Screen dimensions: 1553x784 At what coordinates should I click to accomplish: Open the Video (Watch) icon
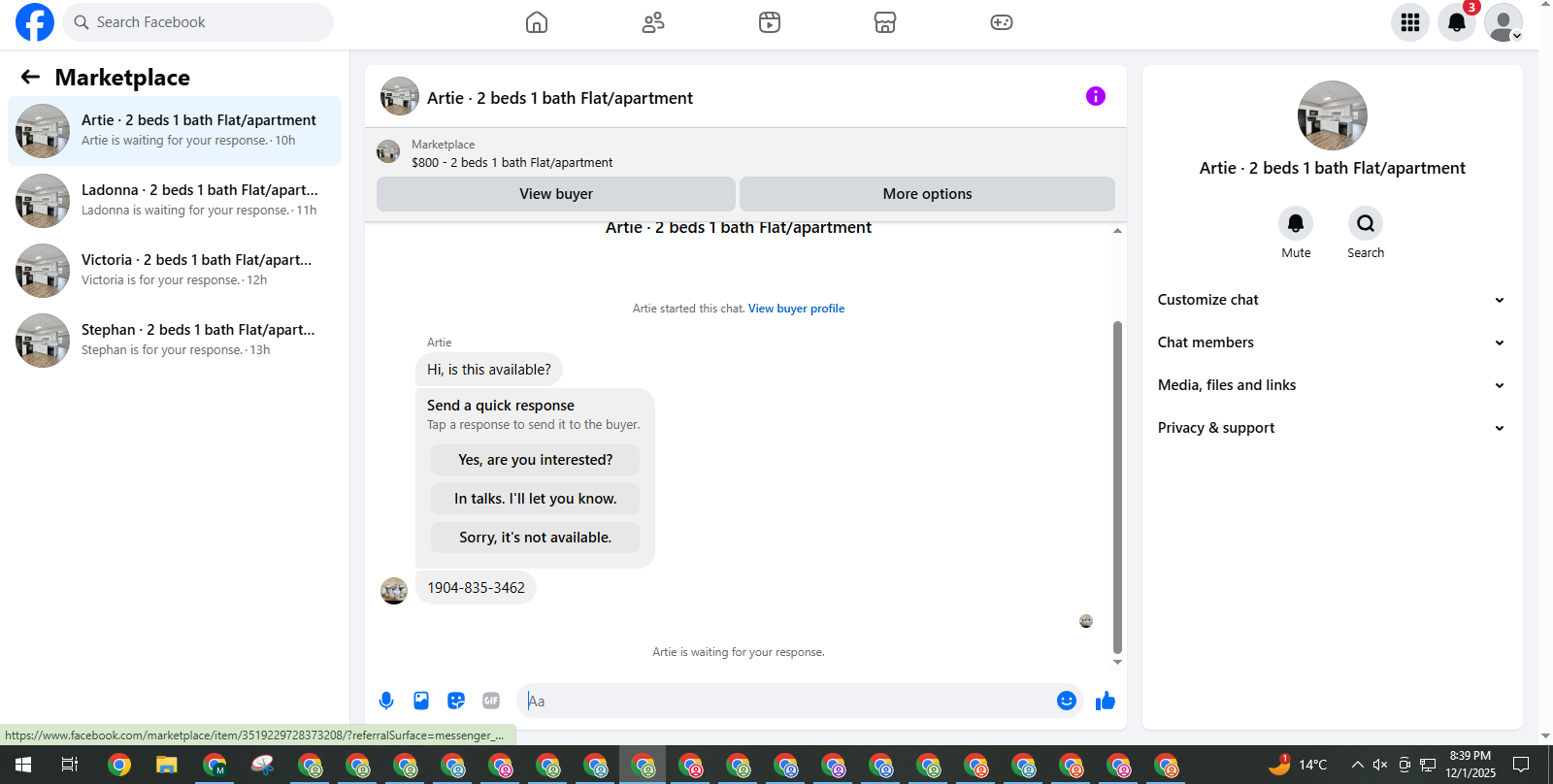770,22
